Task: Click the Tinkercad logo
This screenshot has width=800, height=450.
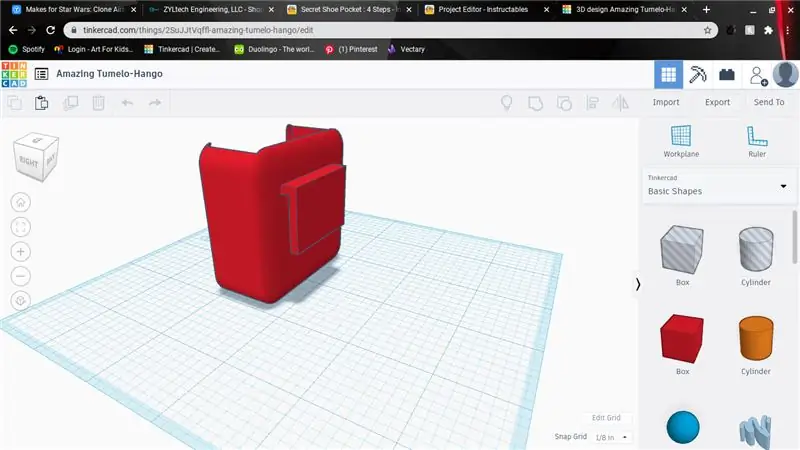Action: [x=14, y=74]
